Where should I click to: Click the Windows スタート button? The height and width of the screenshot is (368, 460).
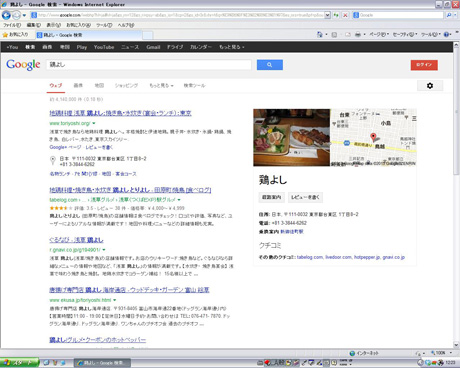19,362
